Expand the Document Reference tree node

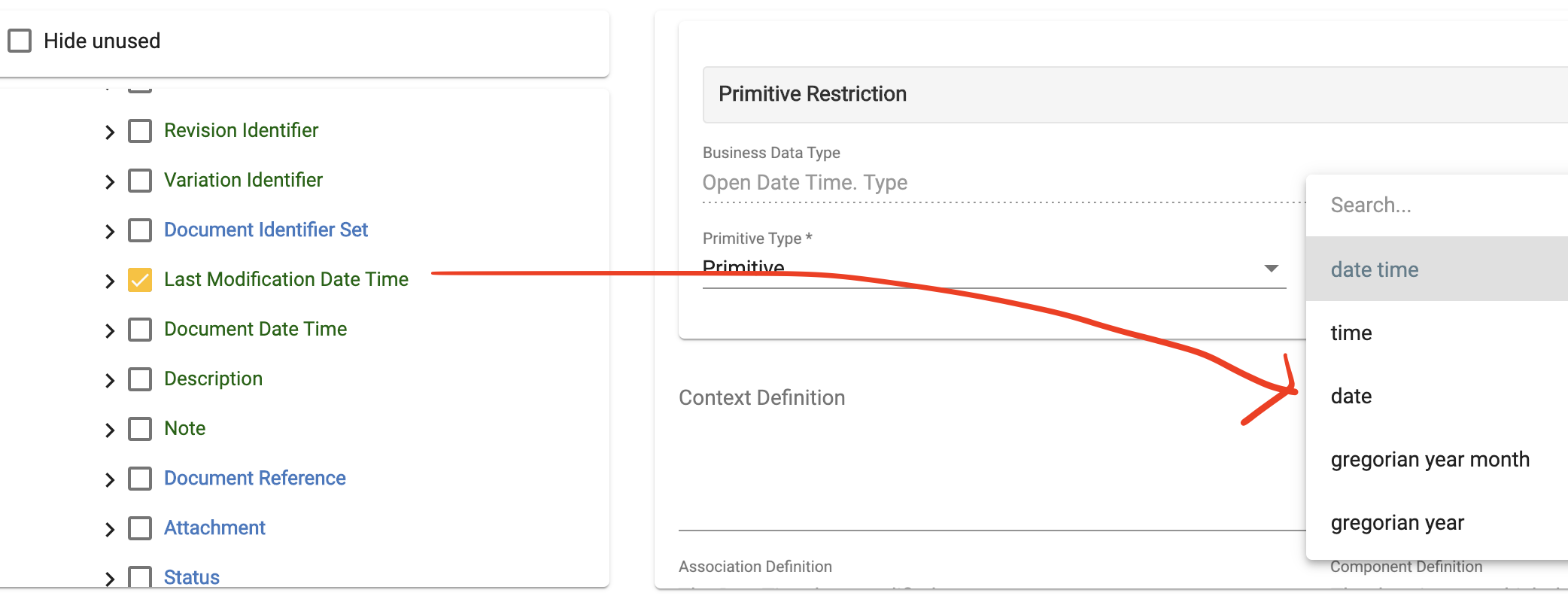pos(110,478)
